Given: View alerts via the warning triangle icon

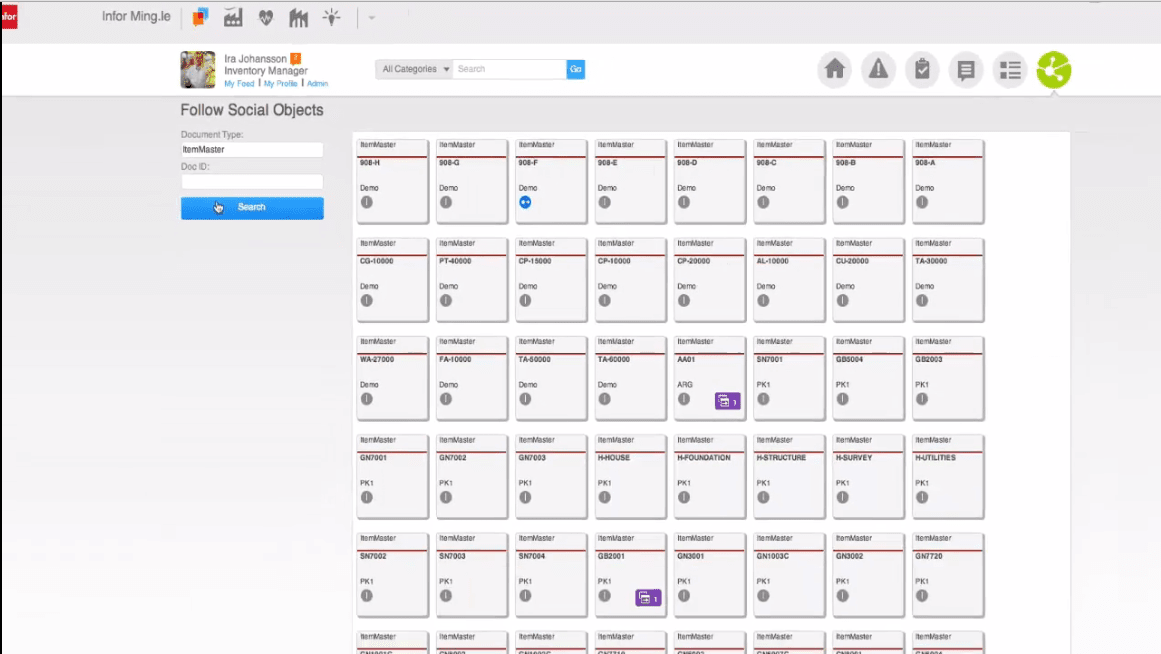Looking at the screenshot, I should click(x=878, y=69).
